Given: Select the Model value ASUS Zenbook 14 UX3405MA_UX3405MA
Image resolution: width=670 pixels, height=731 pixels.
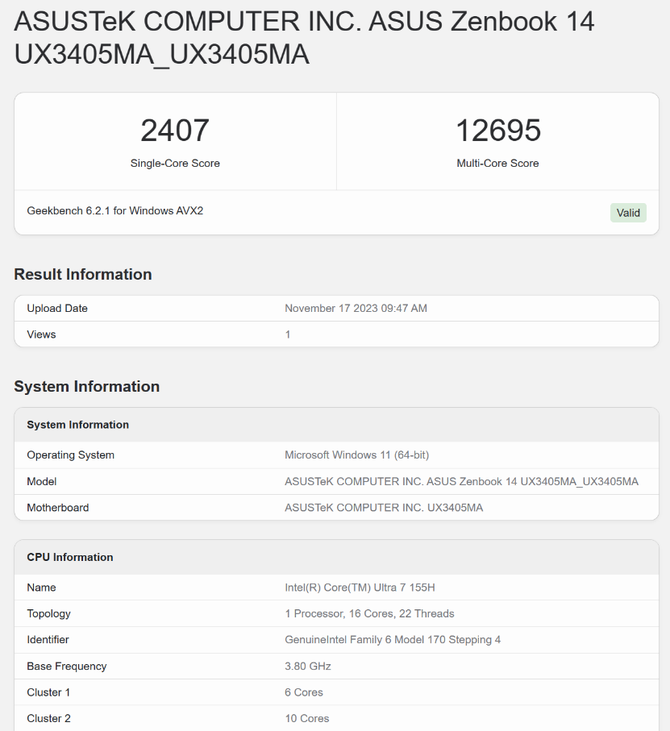Looking at the screenshot, I should [462, 481].
